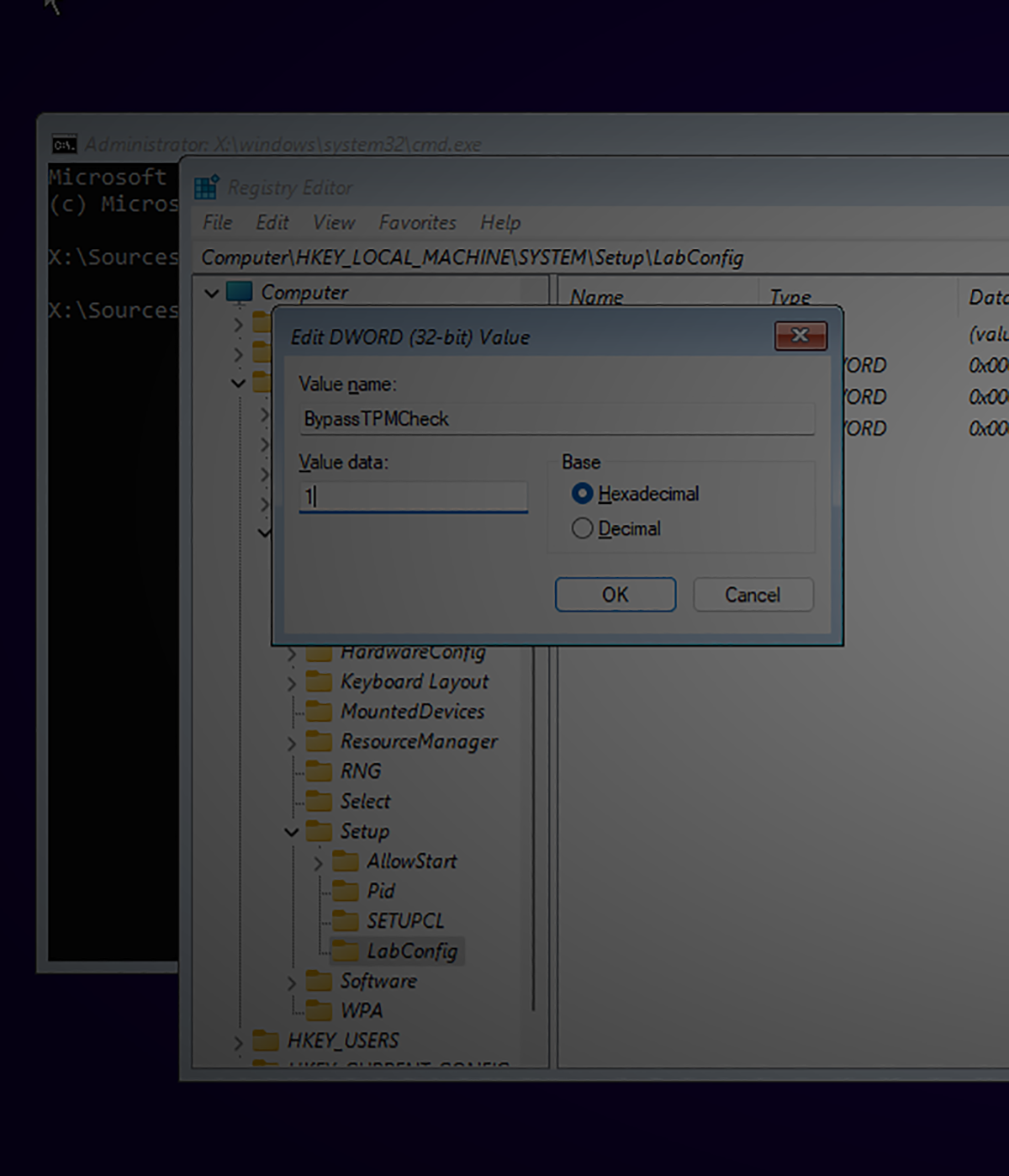
Task: Expand the ResourceManager tree node
Action: [x=291, y=741]
